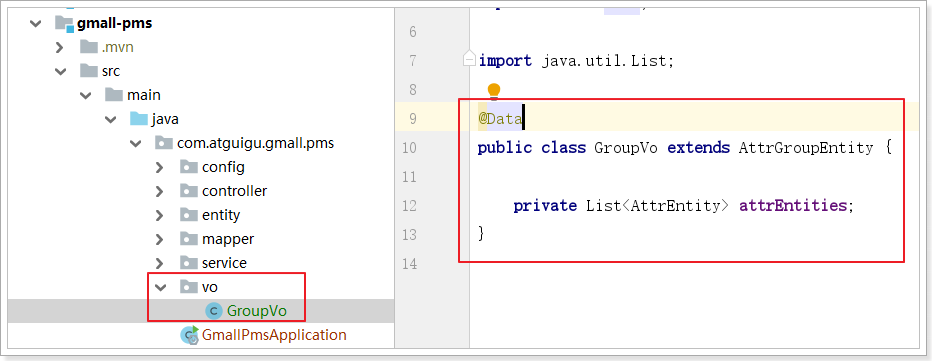Collapse the main folder
Viewport: 932px width, 361px height.
click(x=86, y=95)
